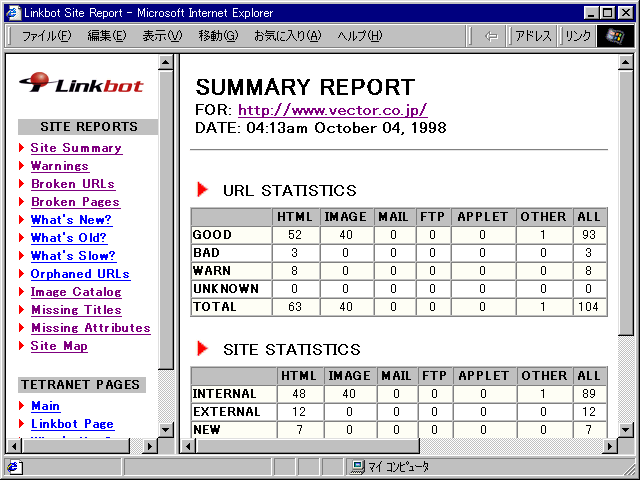Follow the Tetranet Main link
The height and width of the screenshot is (480, 640).
(45, 406)
